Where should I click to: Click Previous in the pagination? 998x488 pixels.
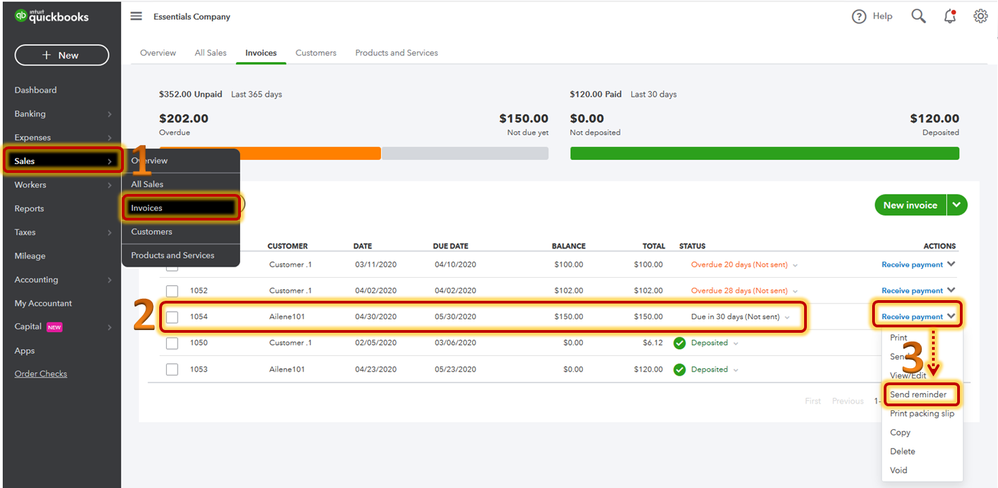[847, 401]
